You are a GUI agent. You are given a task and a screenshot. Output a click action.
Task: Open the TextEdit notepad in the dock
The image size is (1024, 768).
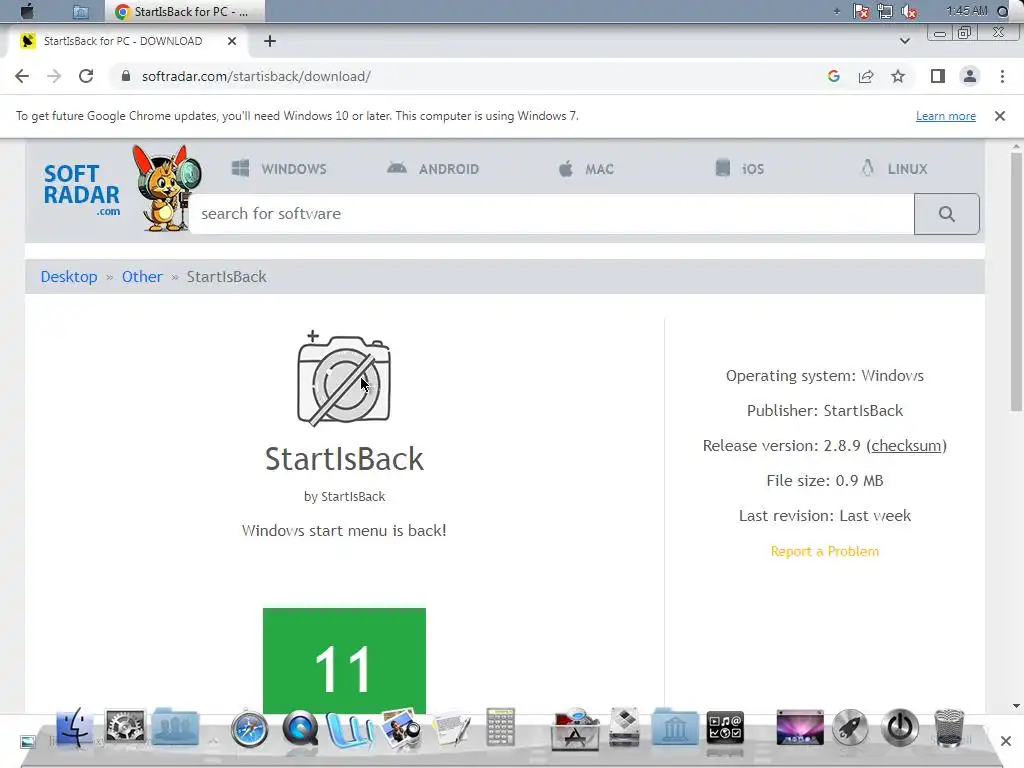pyautogui.click(x=451, y=729)
